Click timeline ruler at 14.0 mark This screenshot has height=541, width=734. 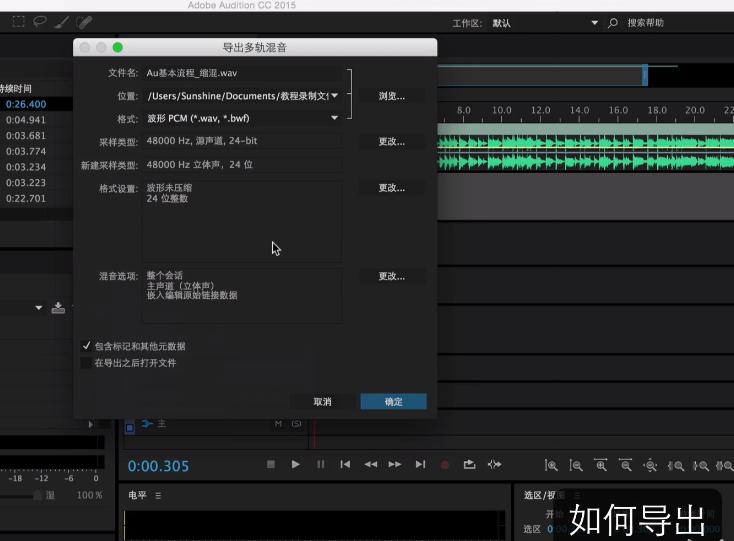(579, 110)
